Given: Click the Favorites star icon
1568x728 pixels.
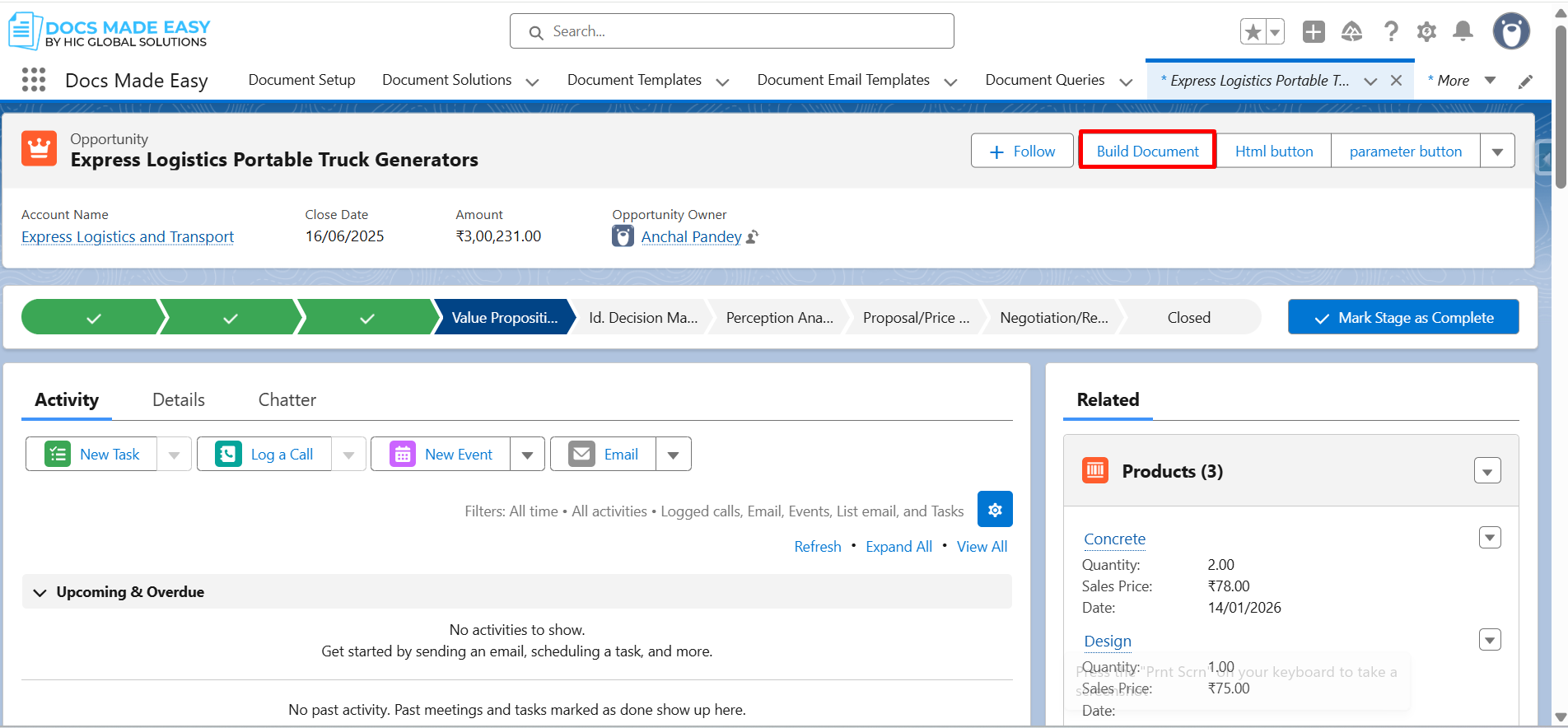Looking at the screenshot, I should pyautogui.click(x=1253, y=32).
